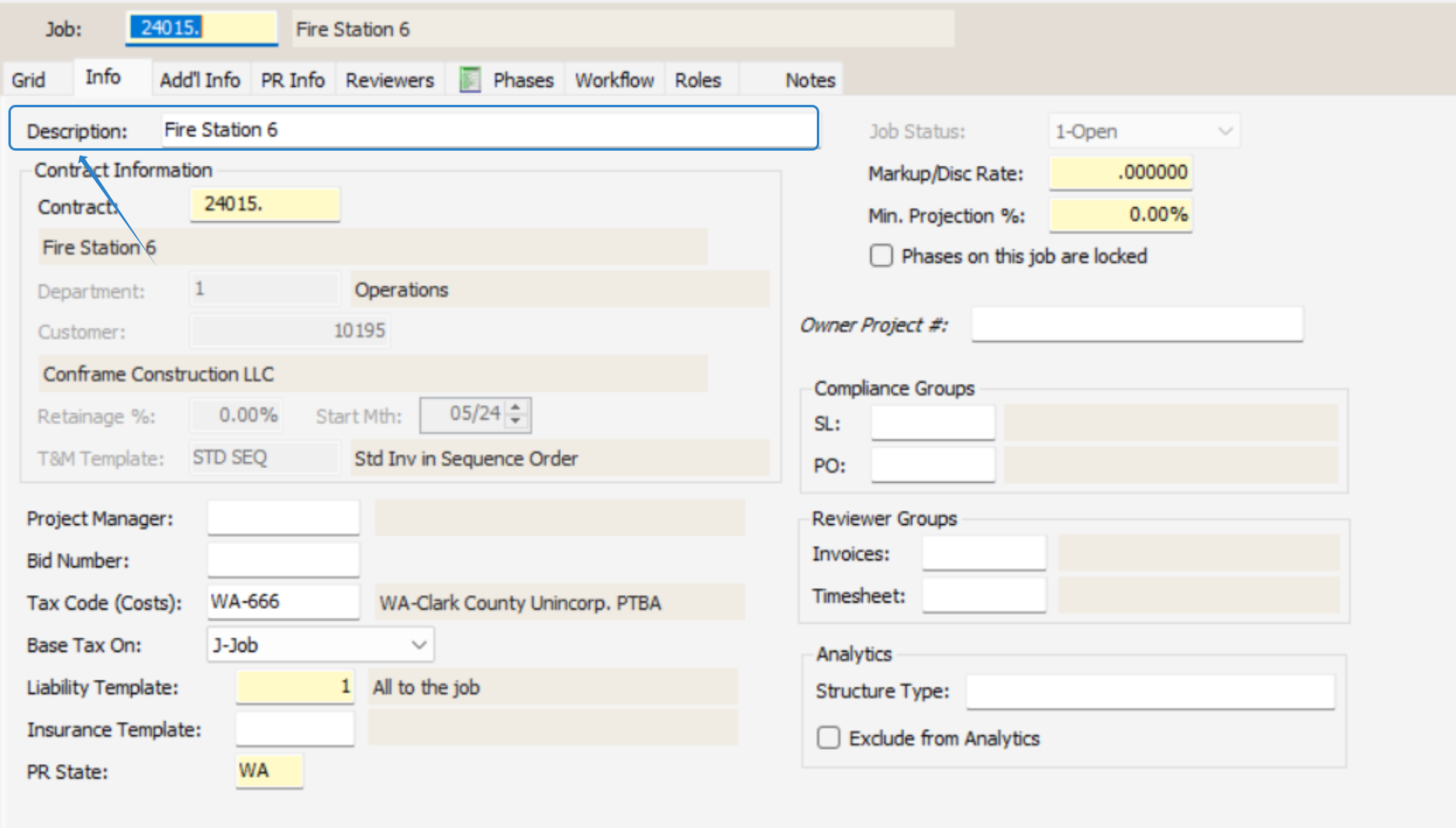
Task: Expand the Base Tax On dropdown
Action: click(419, 645)
